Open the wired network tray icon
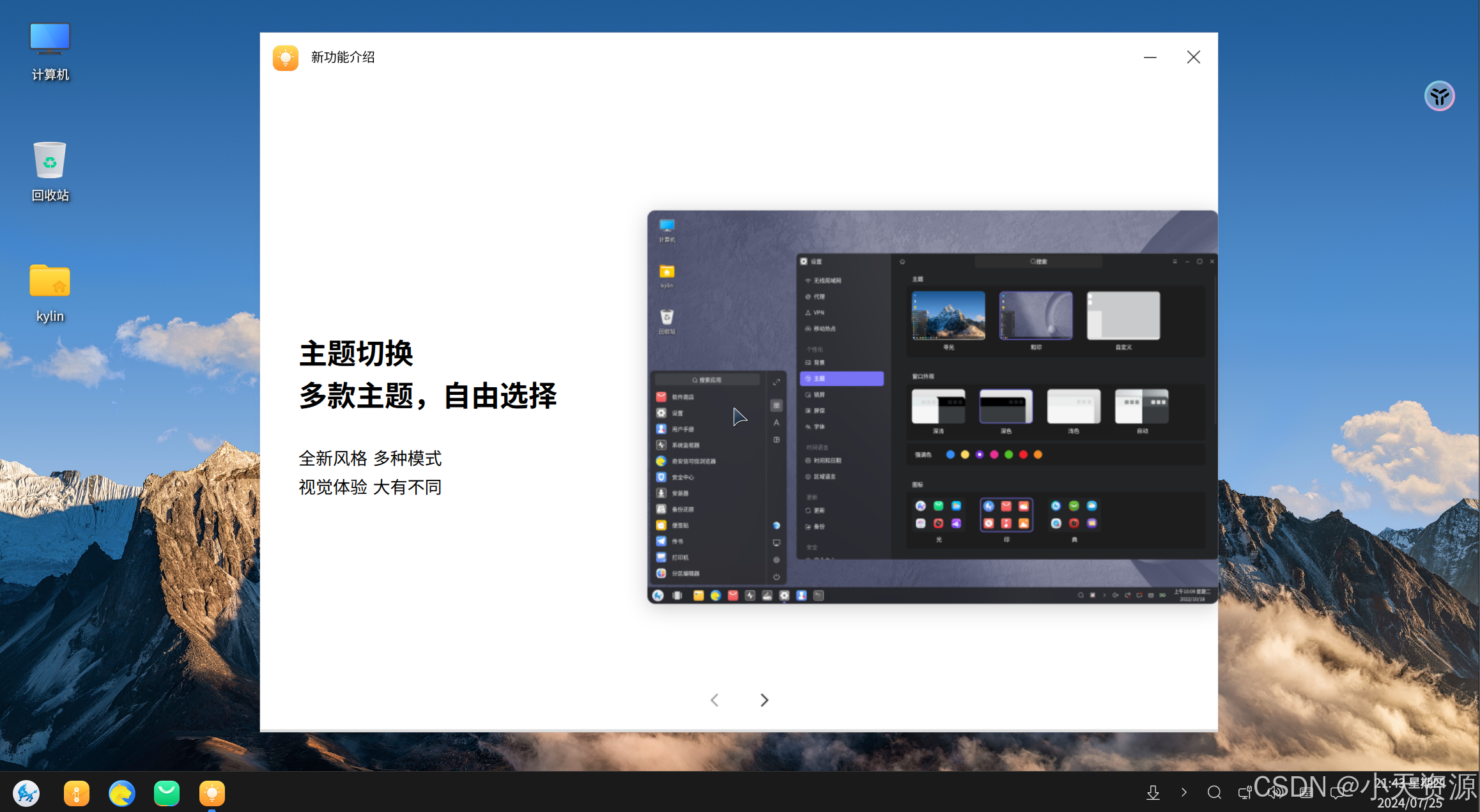 point(1245,793)
